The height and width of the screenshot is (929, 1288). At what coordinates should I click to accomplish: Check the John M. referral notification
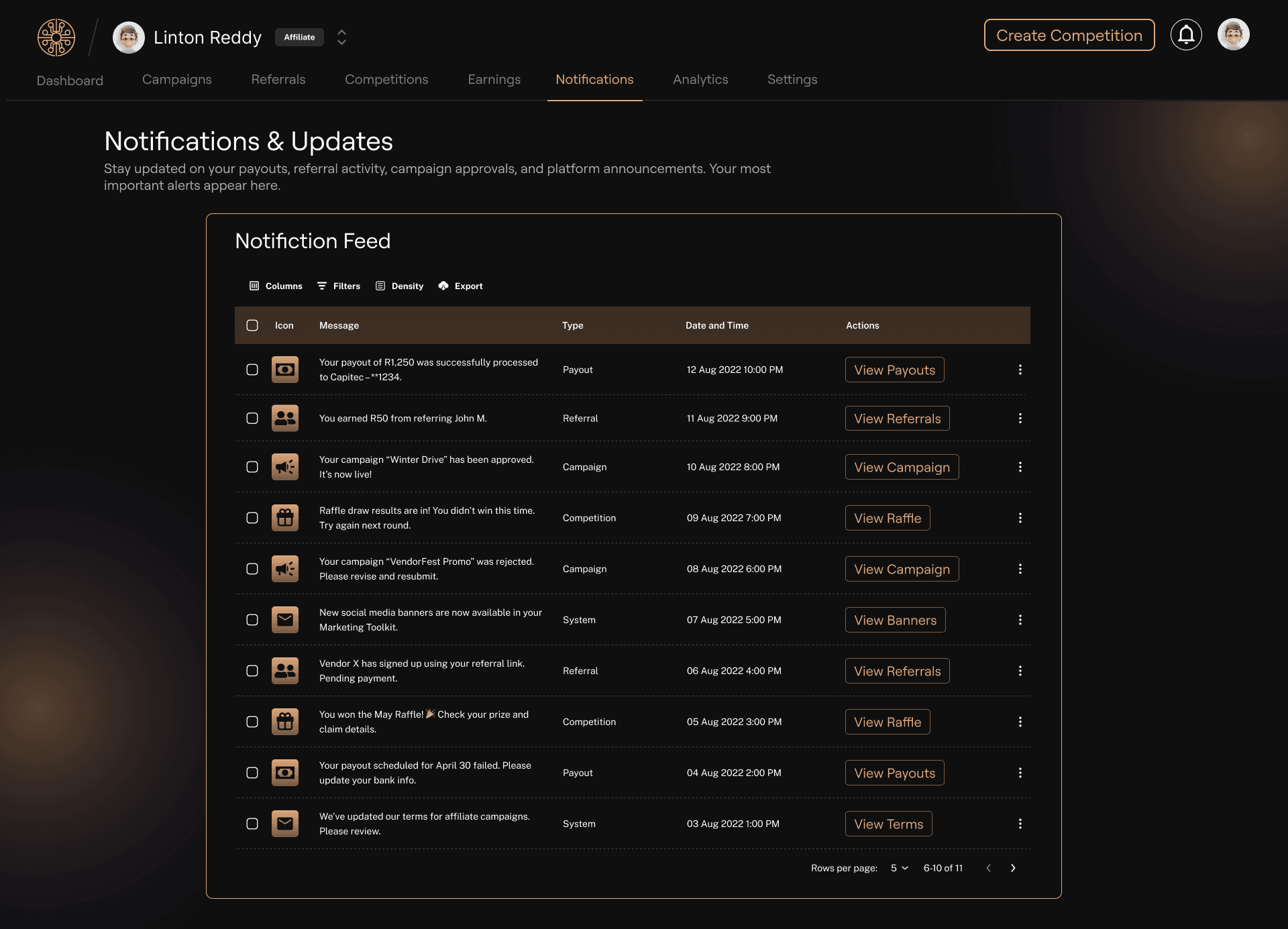click(x=252, y=418)
